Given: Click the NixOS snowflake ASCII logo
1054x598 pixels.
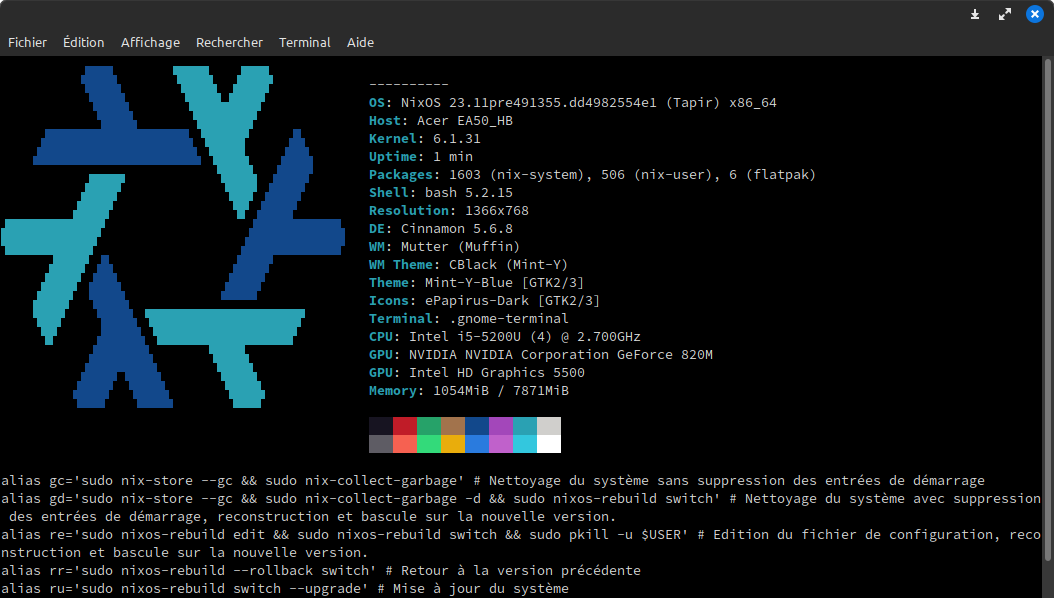Looking at the screenshot, I should coord(173,237).
